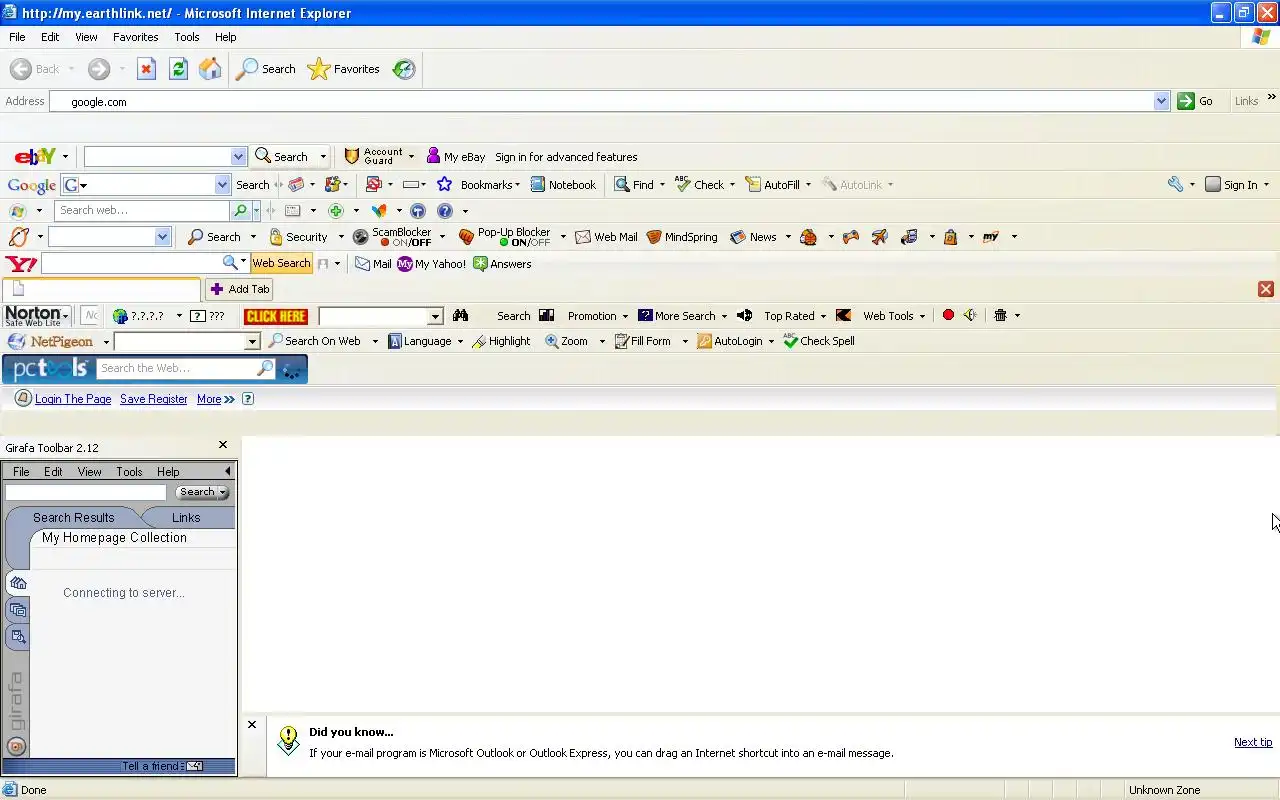The image size is (1280, 800).
Task: Click the EarthLink games controller icon
Action: 851,237
